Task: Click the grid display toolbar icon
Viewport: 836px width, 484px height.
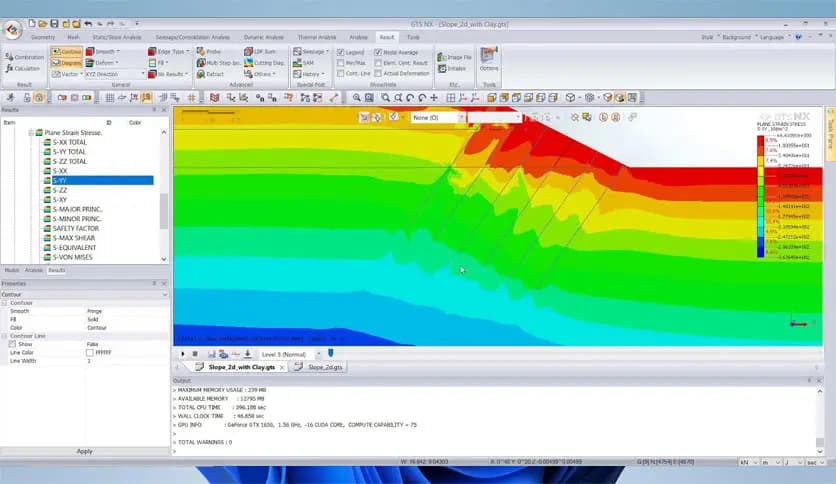Action: pos(109,98)
